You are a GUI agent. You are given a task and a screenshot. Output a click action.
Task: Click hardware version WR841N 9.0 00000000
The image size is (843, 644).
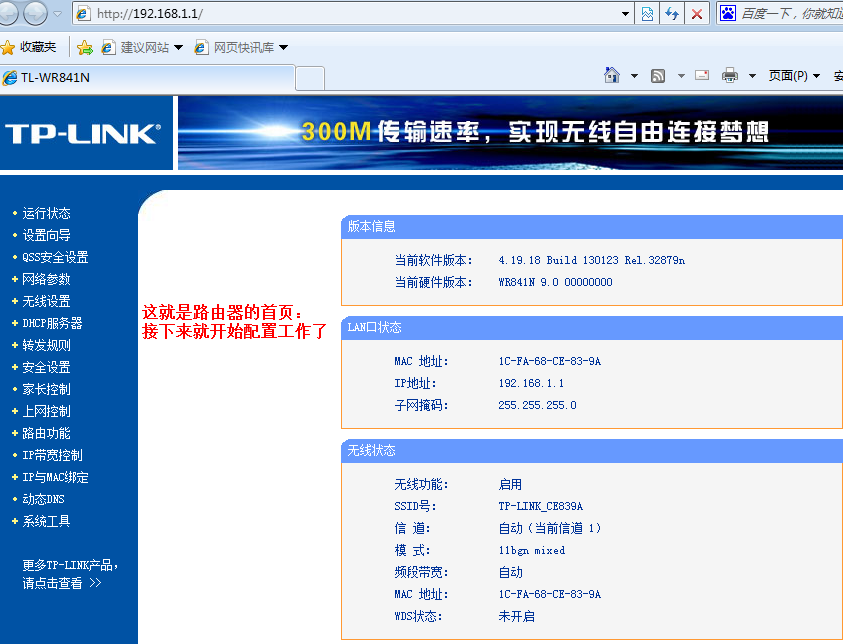(555, 283)
